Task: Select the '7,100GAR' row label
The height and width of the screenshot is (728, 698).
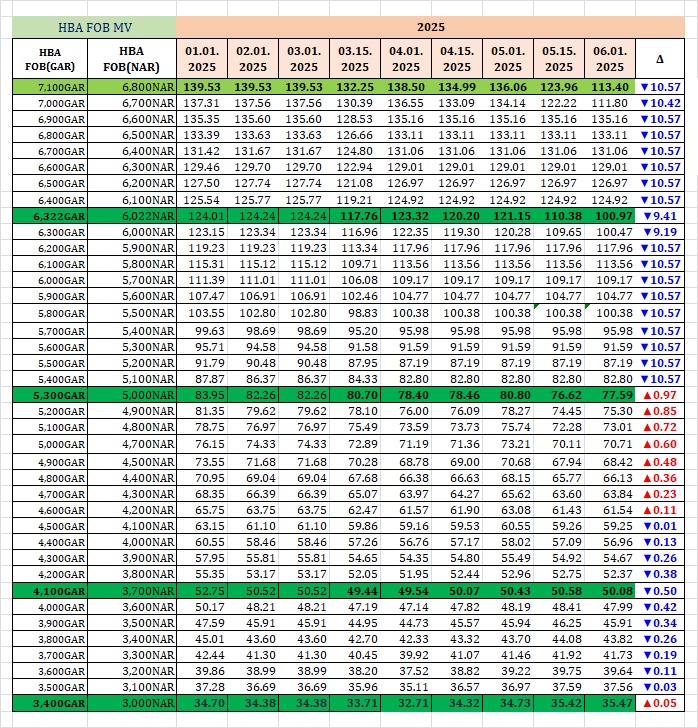Action: (50, 87)
